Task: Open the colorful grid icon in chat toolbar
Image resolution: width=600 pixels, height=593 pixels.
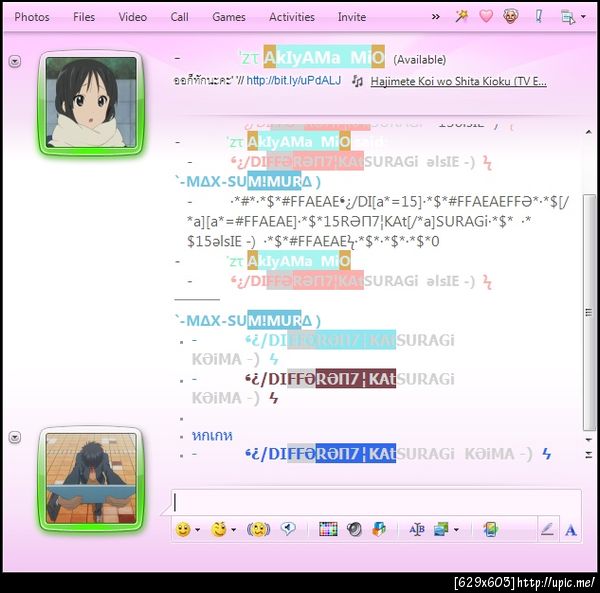Action: 328,529
